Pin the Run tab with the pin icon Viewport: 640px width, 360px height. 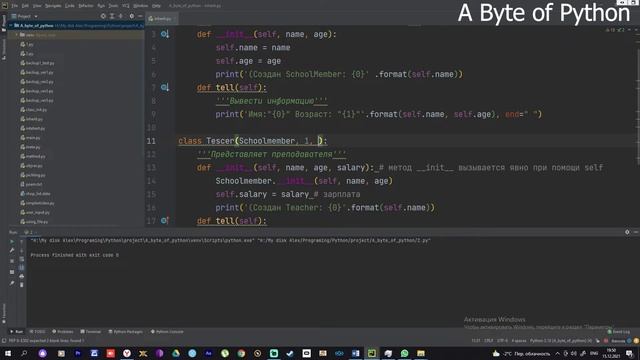click(x=12, y=283)
